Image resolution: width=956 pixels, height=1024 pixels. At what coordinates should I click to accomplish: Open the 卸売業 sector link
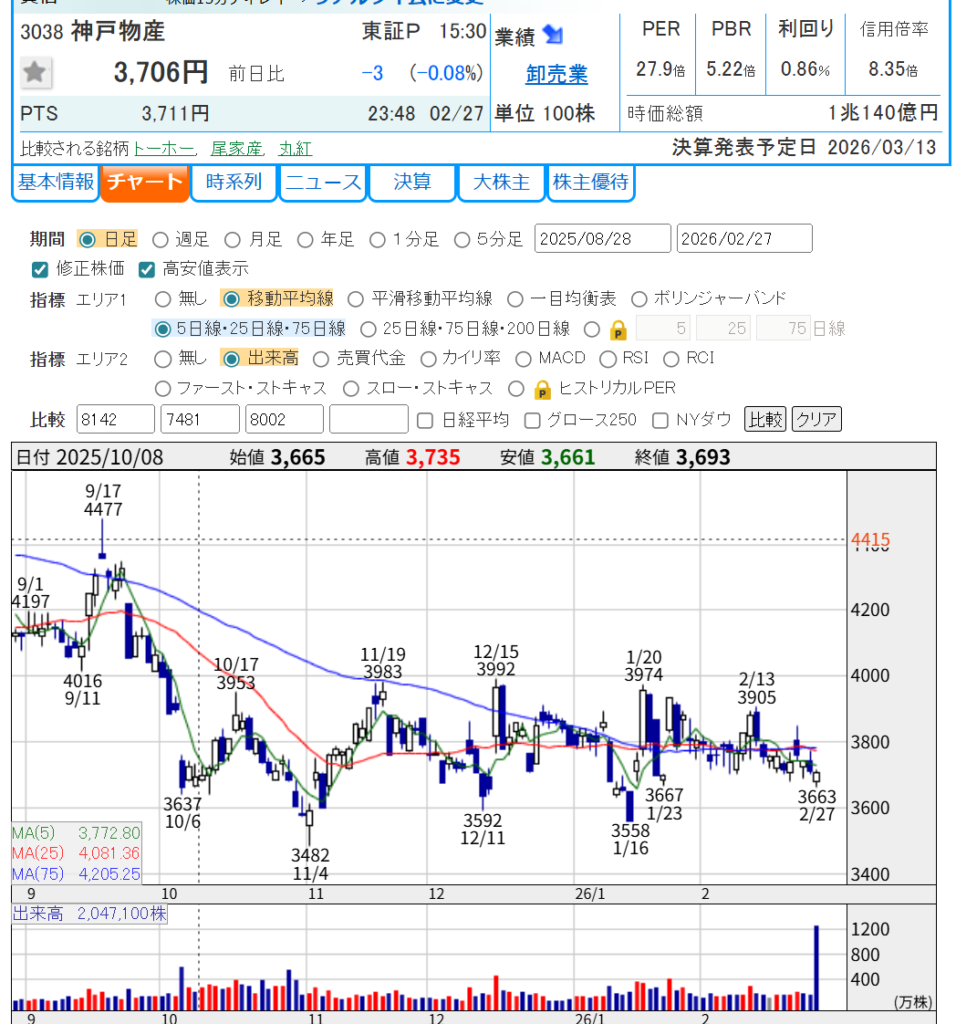557,75
